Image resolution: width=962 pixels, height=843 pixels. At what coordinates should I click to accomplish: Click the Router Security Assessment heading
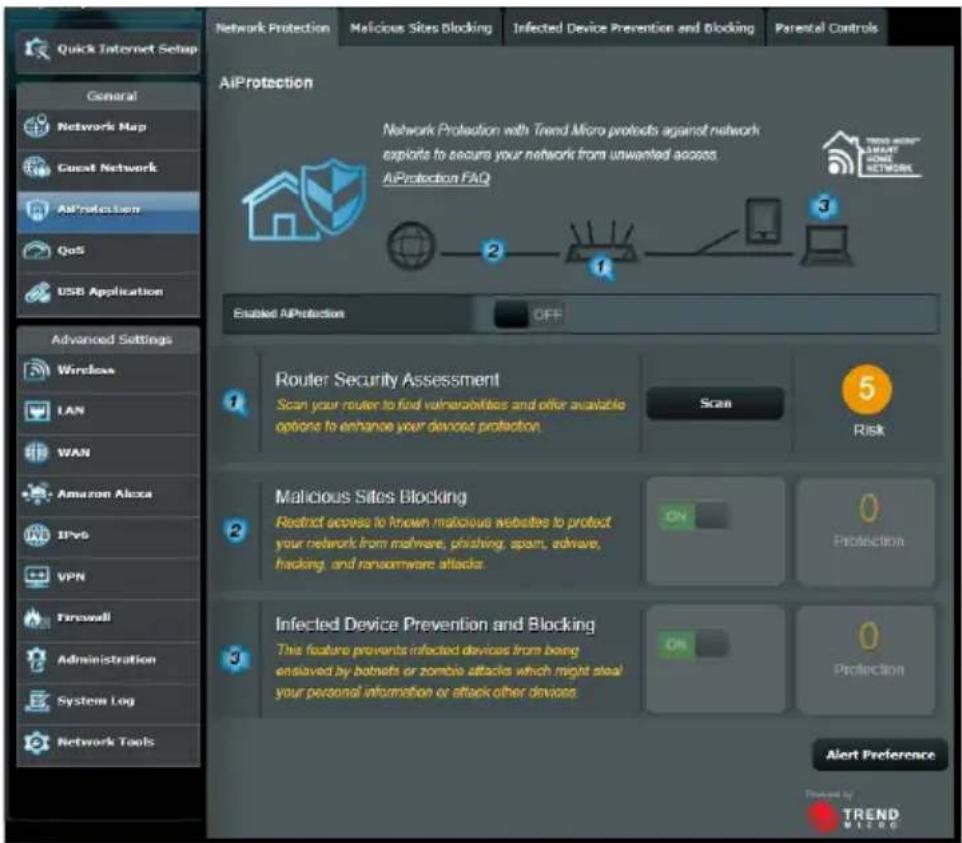click(x=387, y=380)
